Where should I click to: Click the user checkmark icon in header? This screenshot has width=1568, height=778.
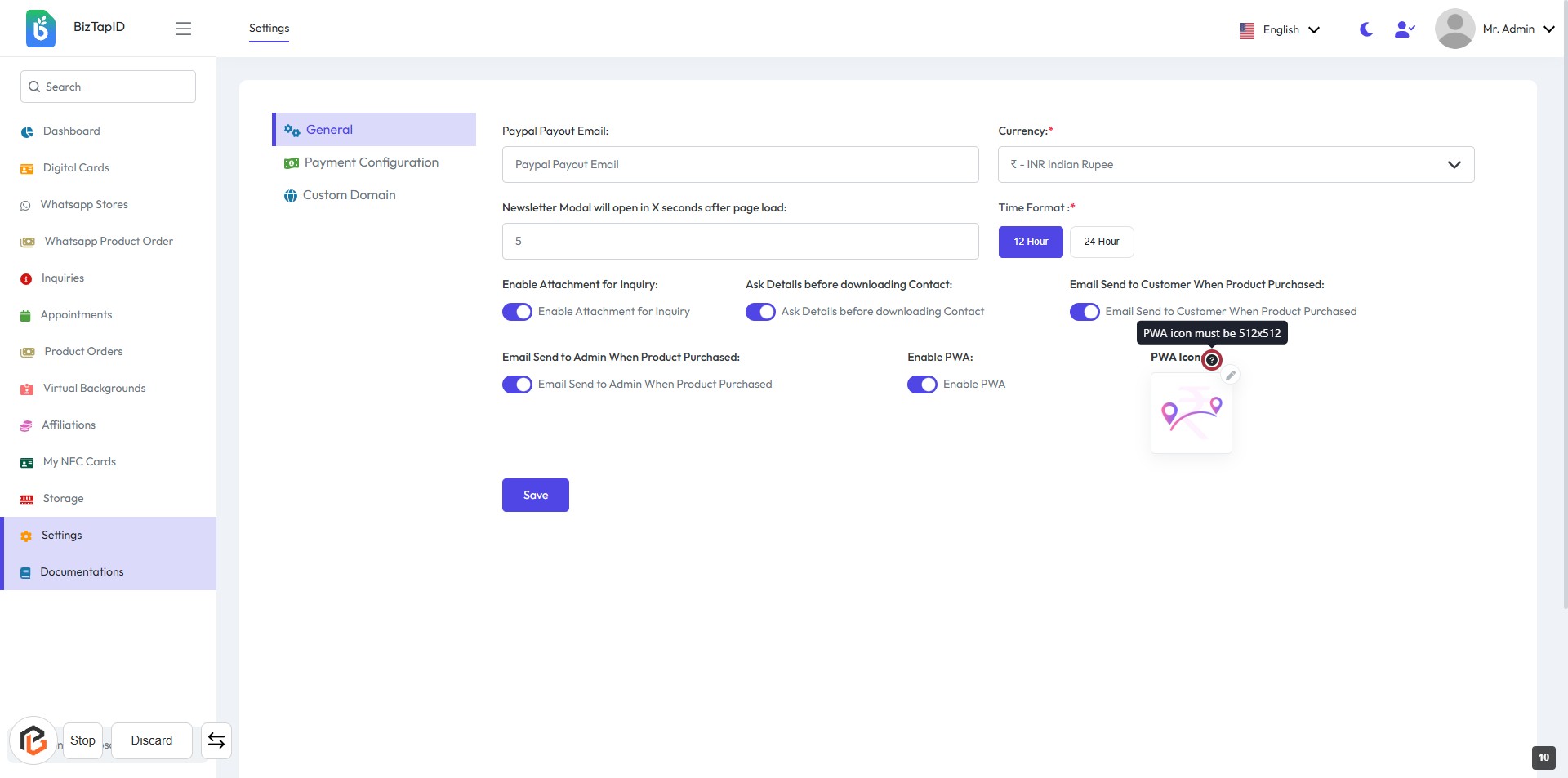tap(1404, 29)
